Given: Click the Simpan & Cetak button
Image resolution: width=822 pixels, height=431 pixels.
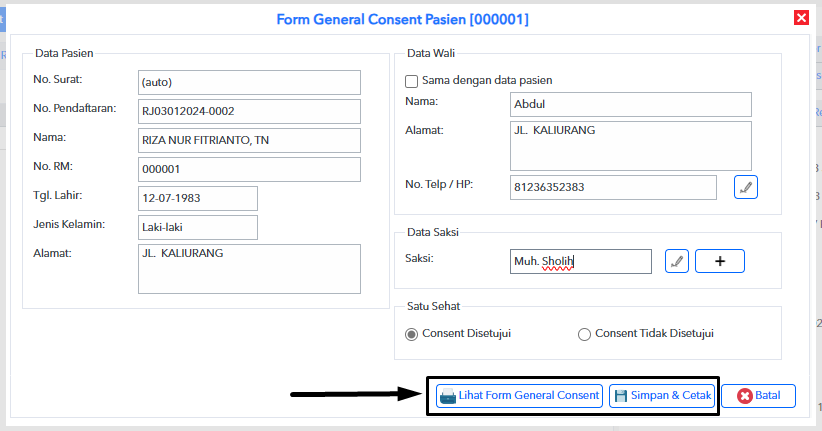Looking at the screenshot, I should (x=663, y=396).
